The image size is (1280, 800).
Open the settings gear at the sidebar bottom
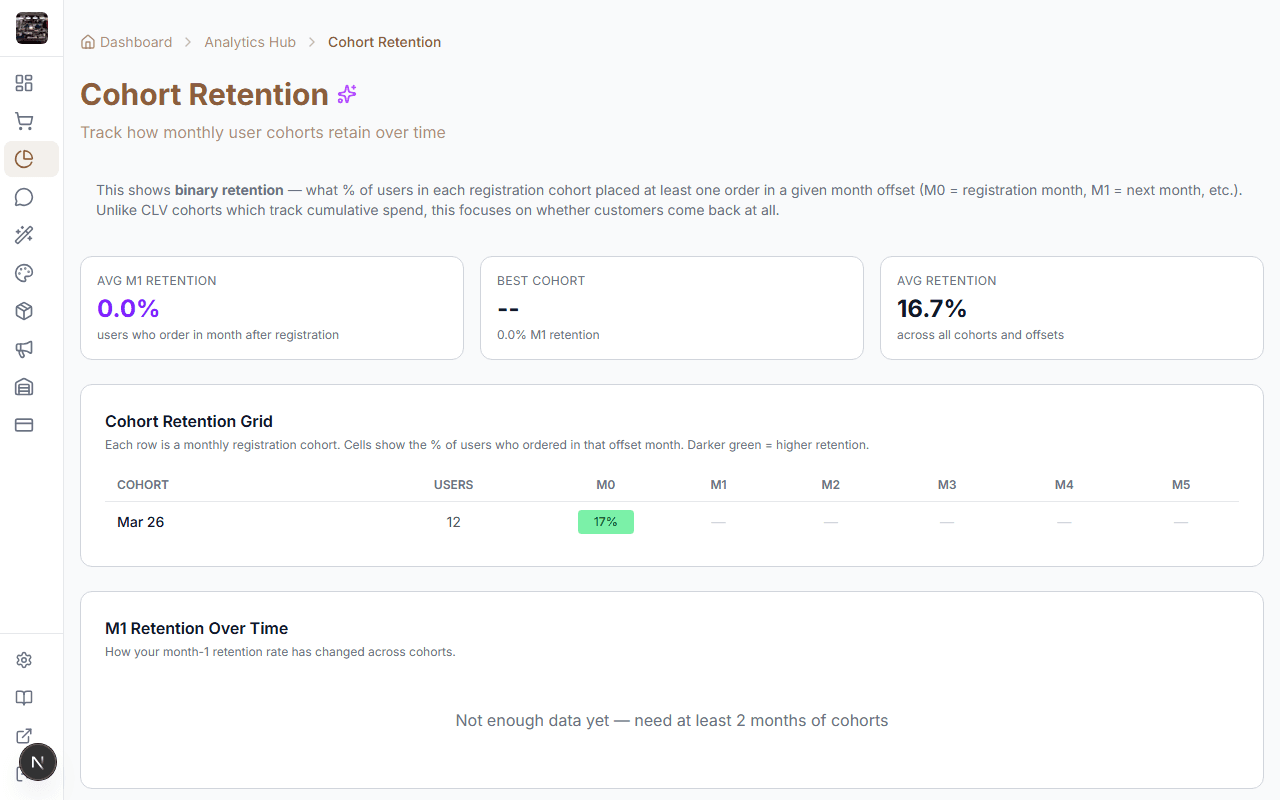tap(24, 660)
